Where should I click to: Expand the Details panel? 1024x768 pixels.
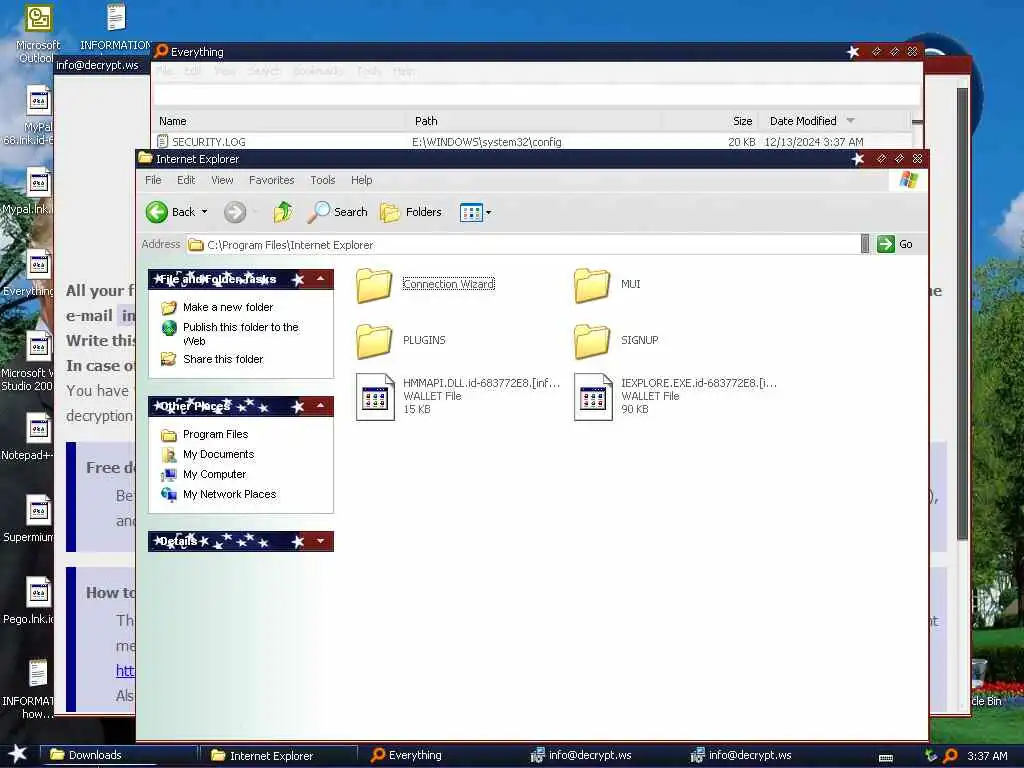tap(321, 541)
